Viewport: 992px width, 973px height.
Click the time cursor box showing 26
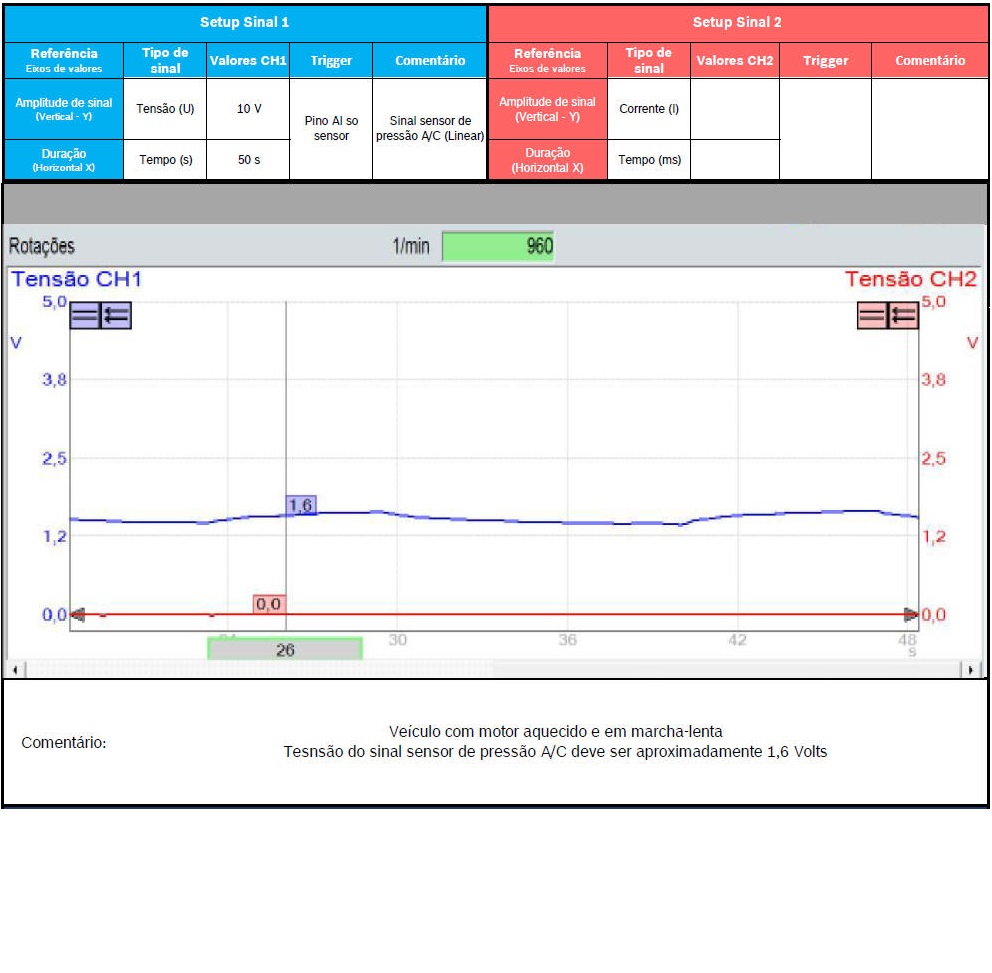coord(285,649)
